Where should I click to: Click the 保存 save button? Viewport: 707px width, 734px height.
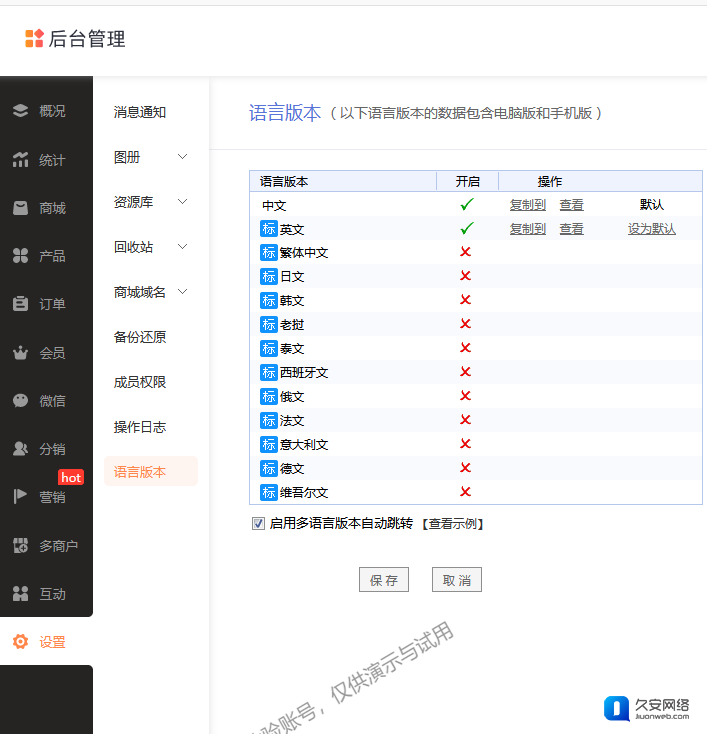384,580
